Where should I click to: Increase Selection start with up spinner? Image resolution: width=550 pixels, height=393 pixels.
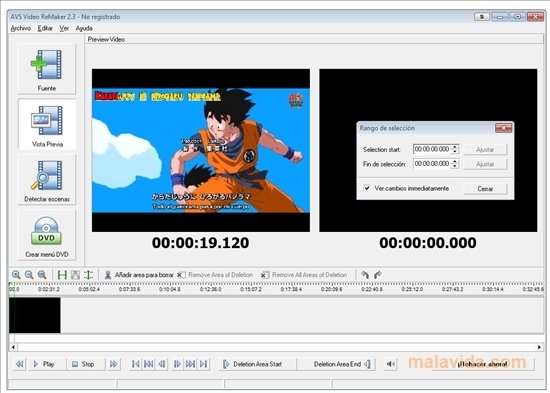[455, 147]
